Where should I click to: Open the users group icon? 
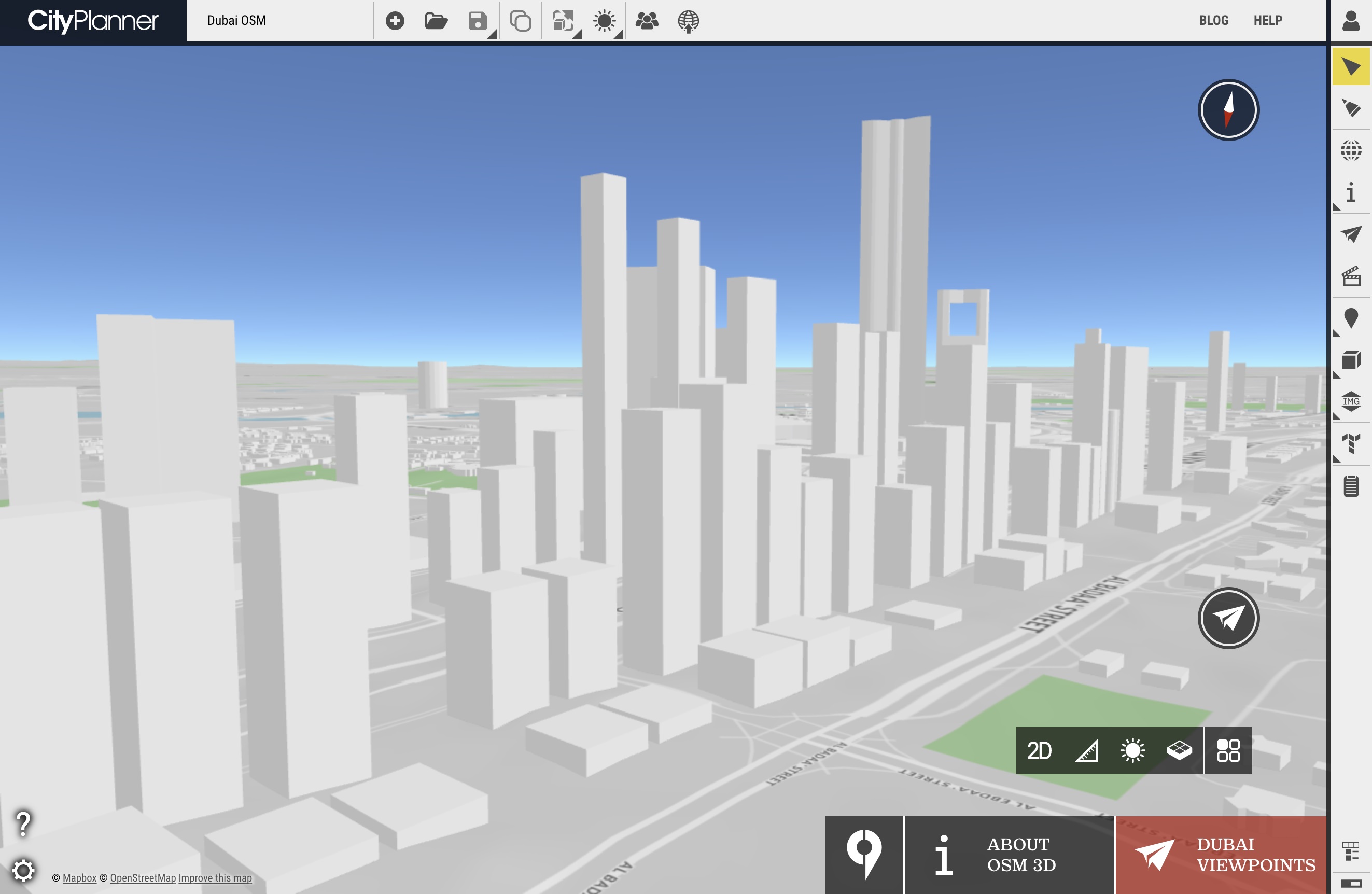pos(647,21)
